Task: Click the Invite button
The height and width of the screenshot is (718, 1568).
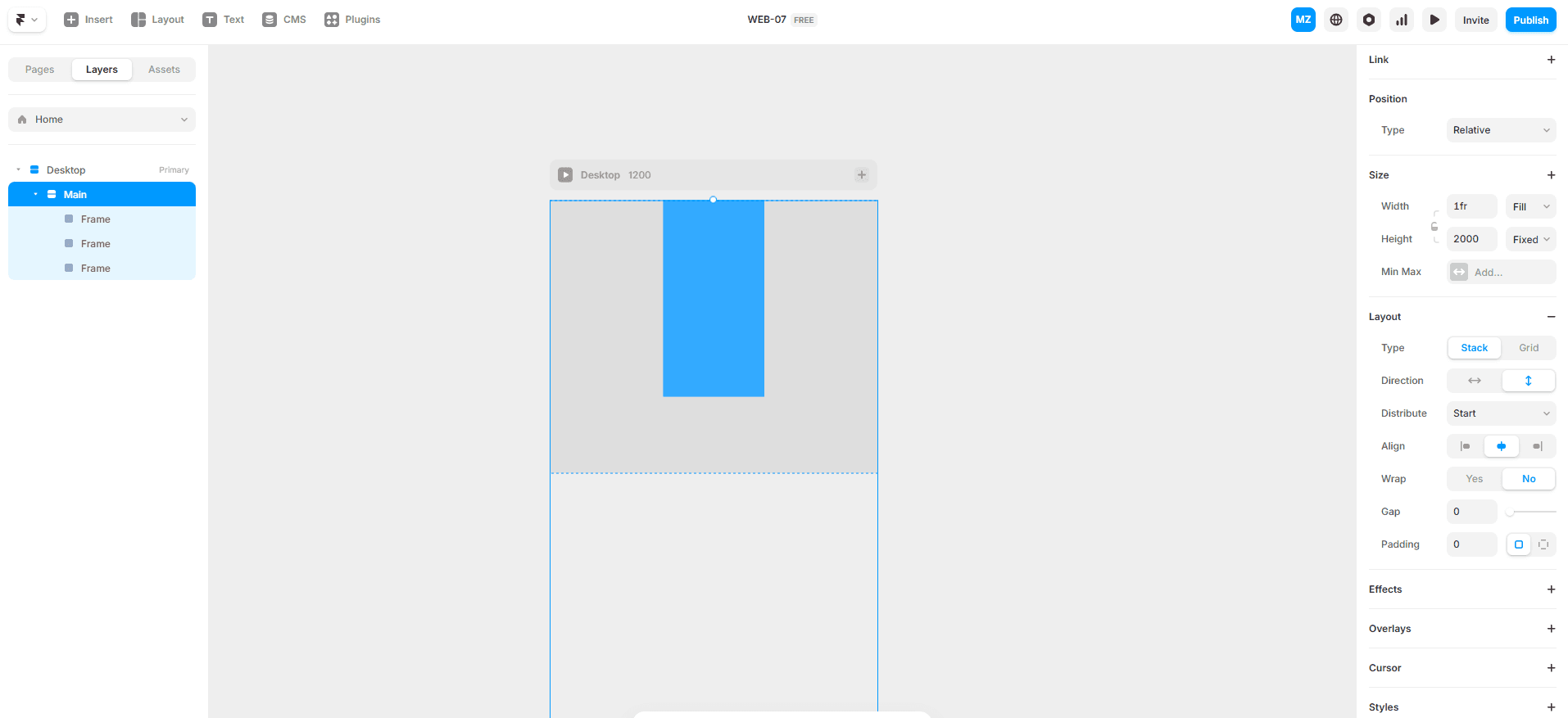Action: pyautogui.click(x=1476, y=20)
